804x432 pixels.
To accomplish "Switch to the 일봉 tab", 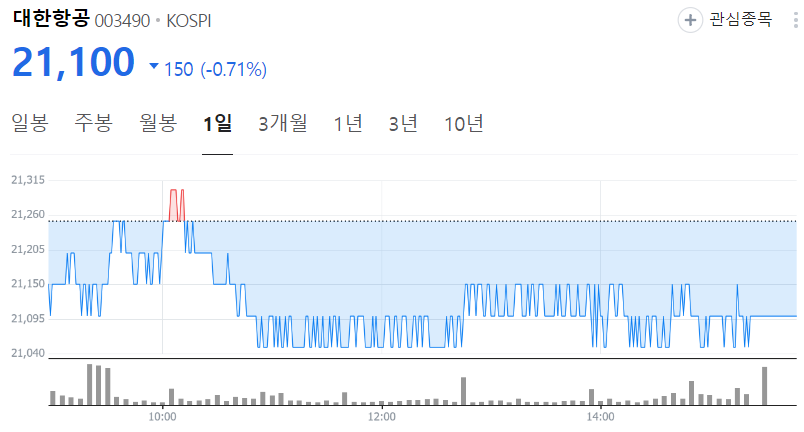I will pos(30,123).
